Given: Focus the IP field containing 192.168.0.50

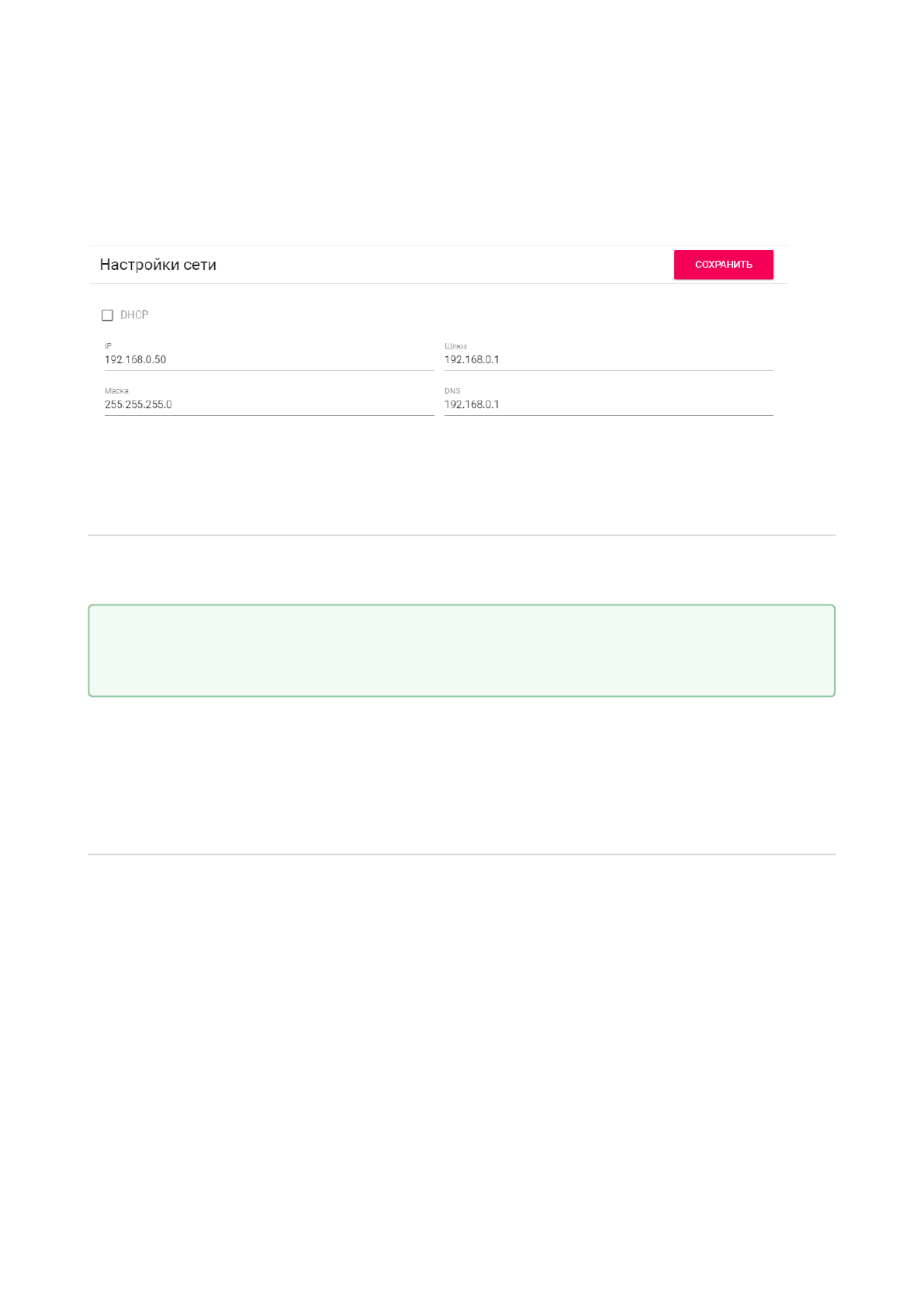Looking at the screenshot, I should pyautogui.click(x=268, y=360).
